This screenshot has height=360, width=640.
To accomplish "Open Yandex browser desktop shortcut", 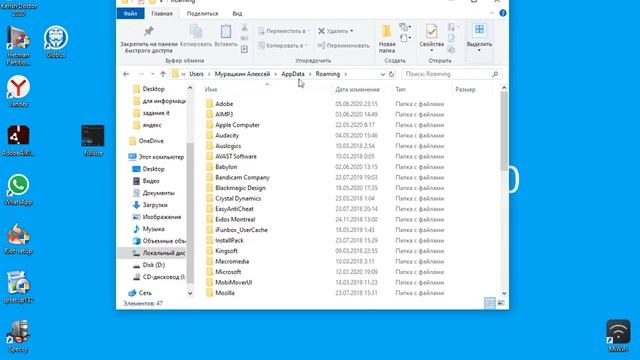I will (18, 91).
